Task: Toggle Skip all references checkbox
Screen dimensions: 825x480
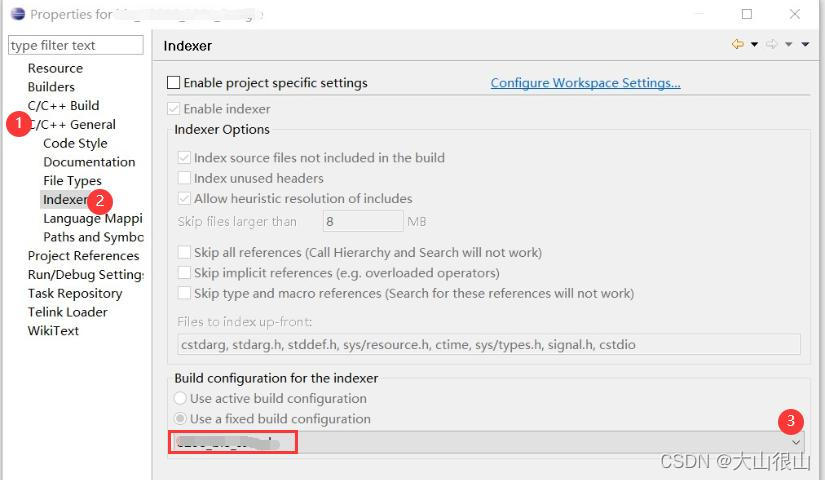Action: pos(184,252)
